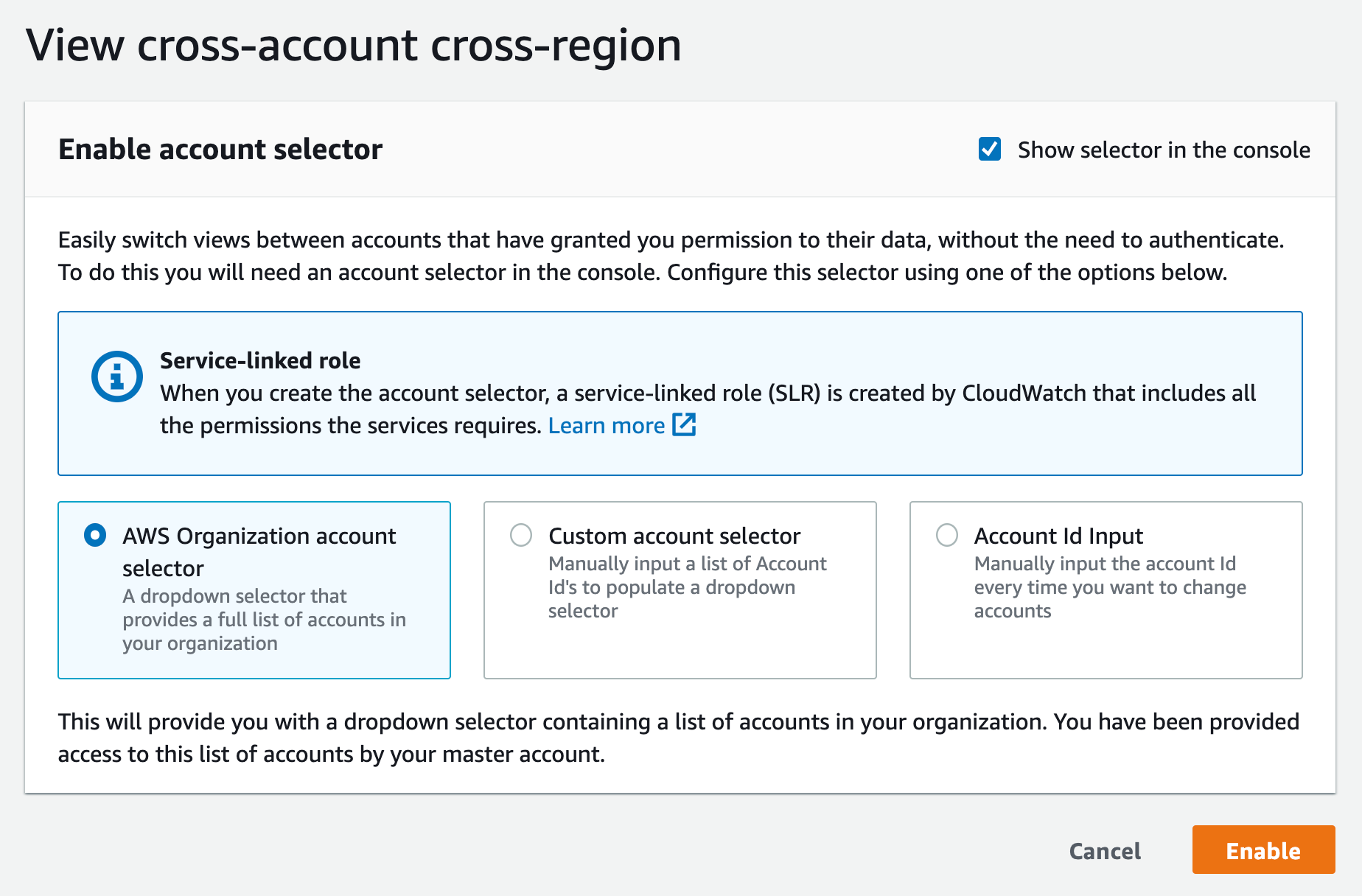Select AWS Organization account selector radio
The width and height of the screenshot is (1362, 896).
(95, 535)
